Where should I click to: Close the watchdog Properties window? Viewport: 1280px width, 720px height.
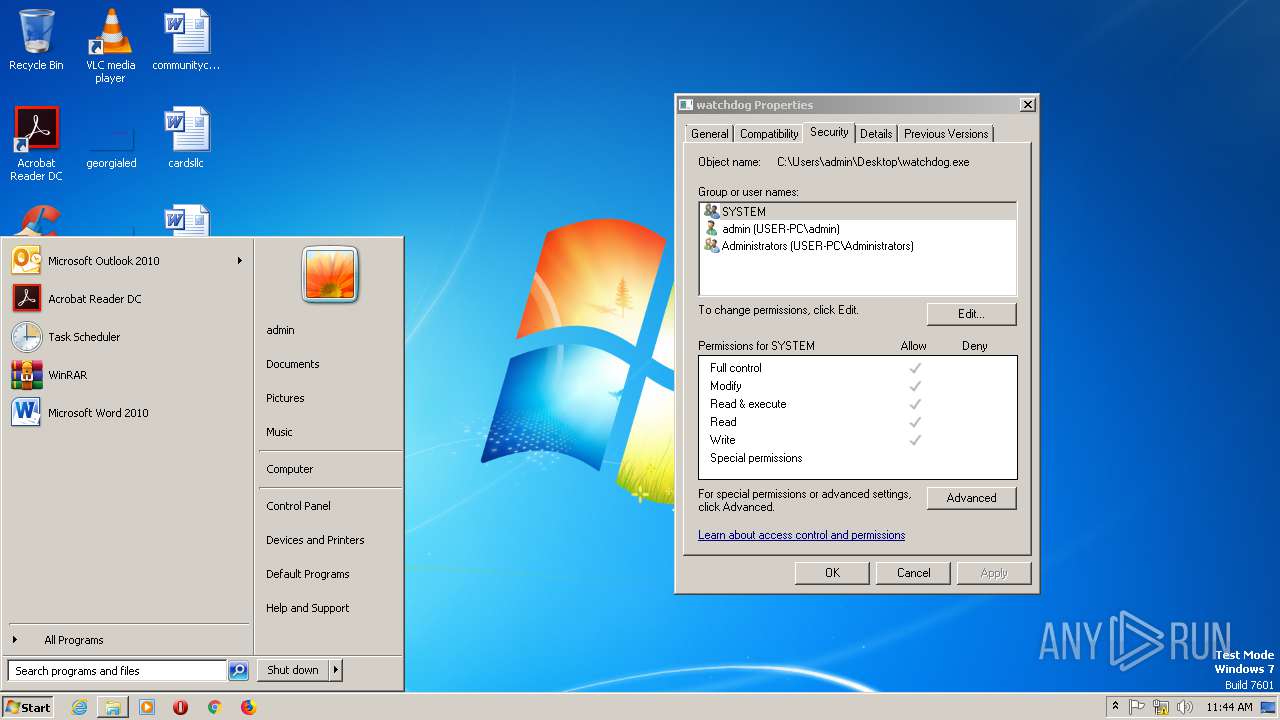tap(1027, 105)
